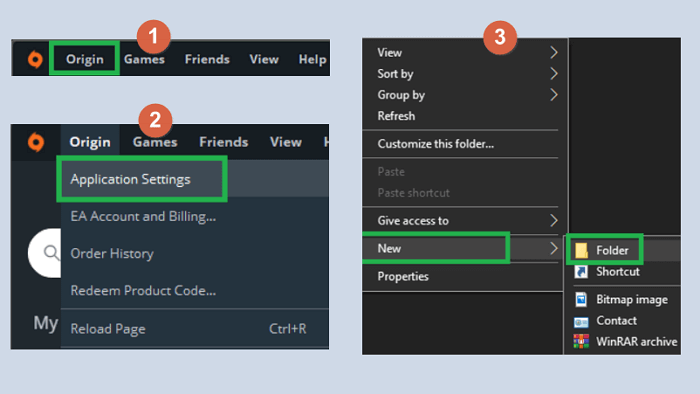Open Origin menu in step 1 bar

[x=84, y=59]
